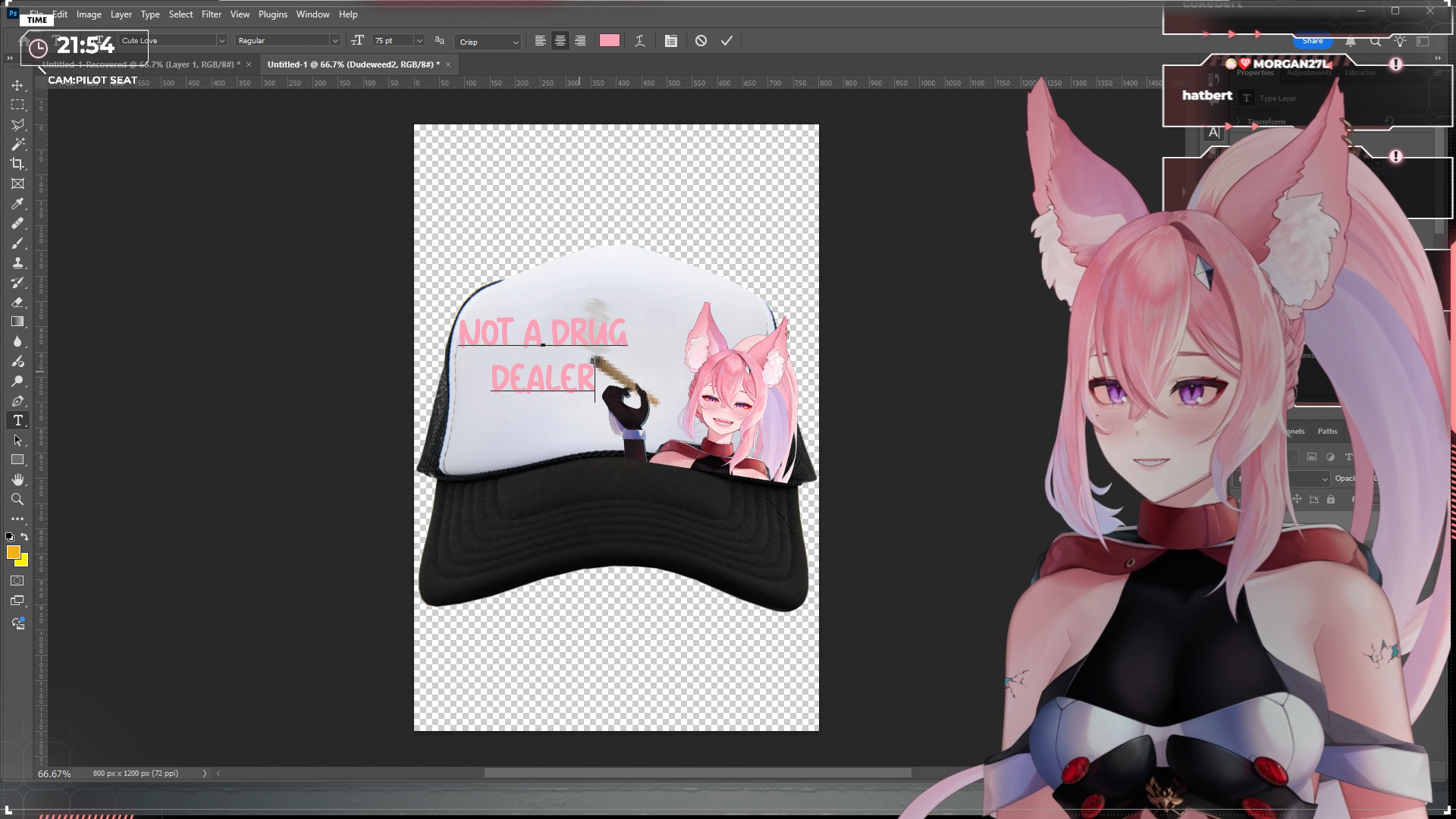
Task: Toggle left align text
Action: [x=540, y=41]
